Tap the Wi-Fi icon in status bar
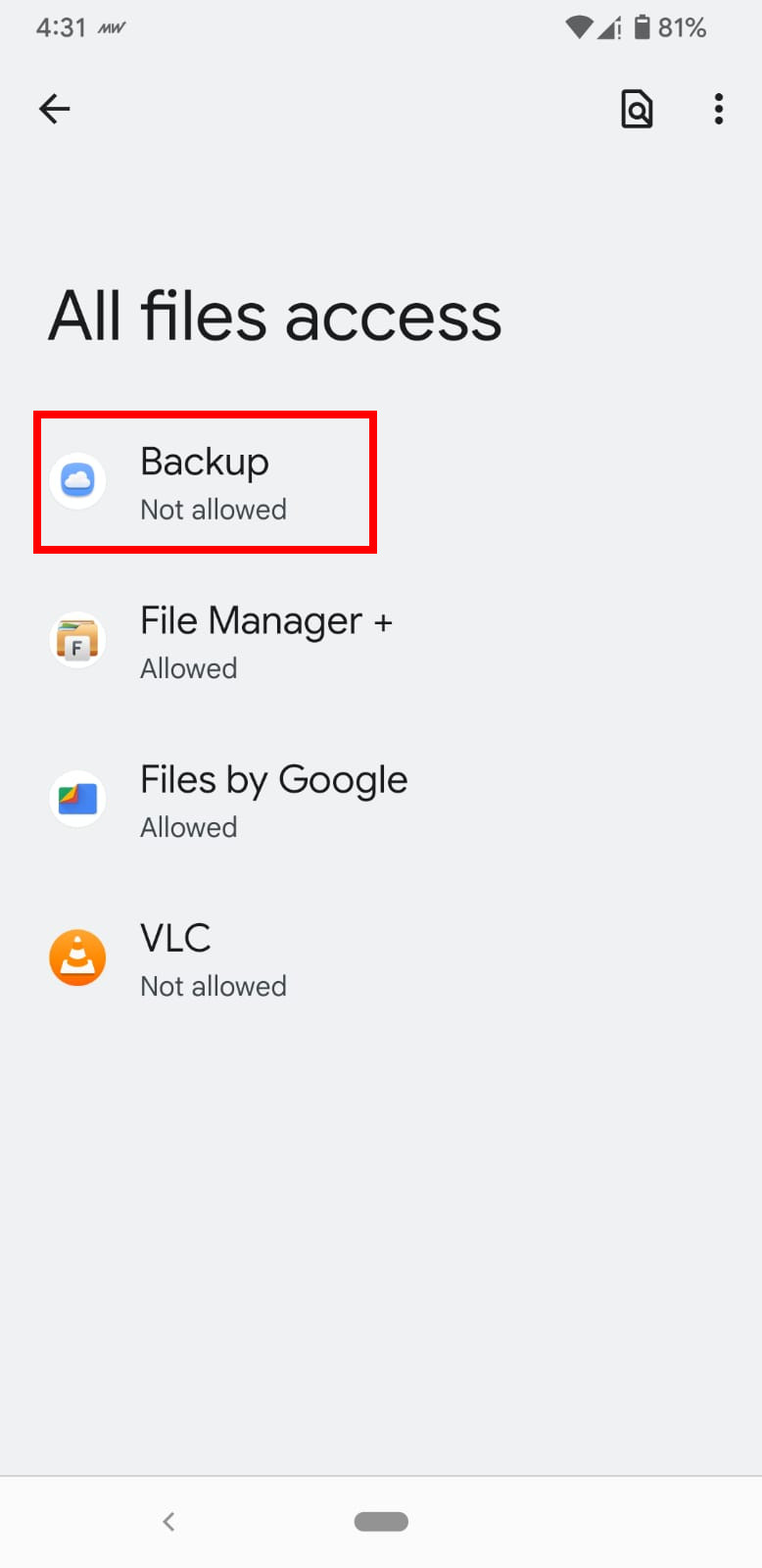 click(x=580, y=27)
